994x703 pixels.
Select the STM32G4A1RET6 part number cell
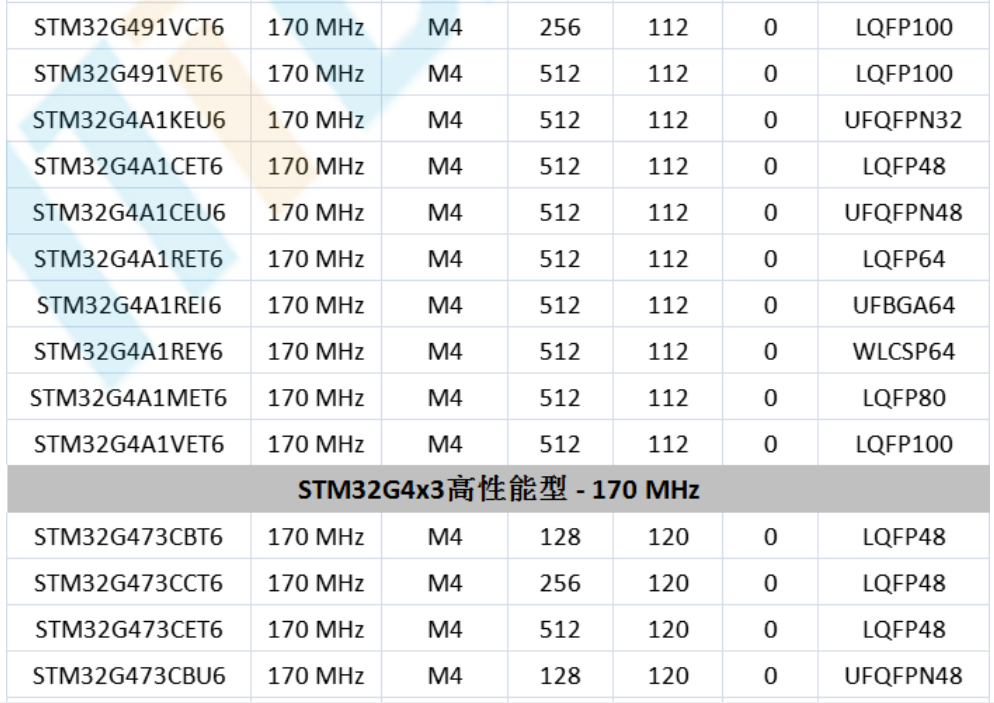(x=128, y=259)
